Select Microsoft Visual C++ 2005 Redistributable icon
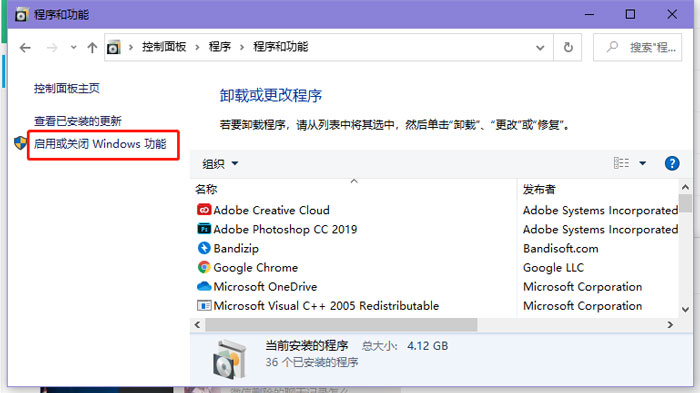The image size is (700, 393). point(204,305)
